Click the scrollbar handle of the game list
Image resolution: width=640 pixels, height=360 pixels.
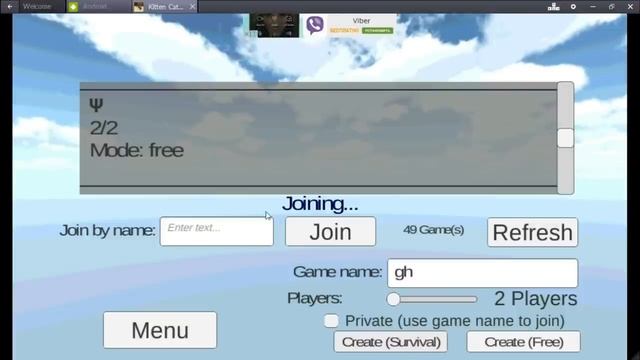click(x=565, y=138)
